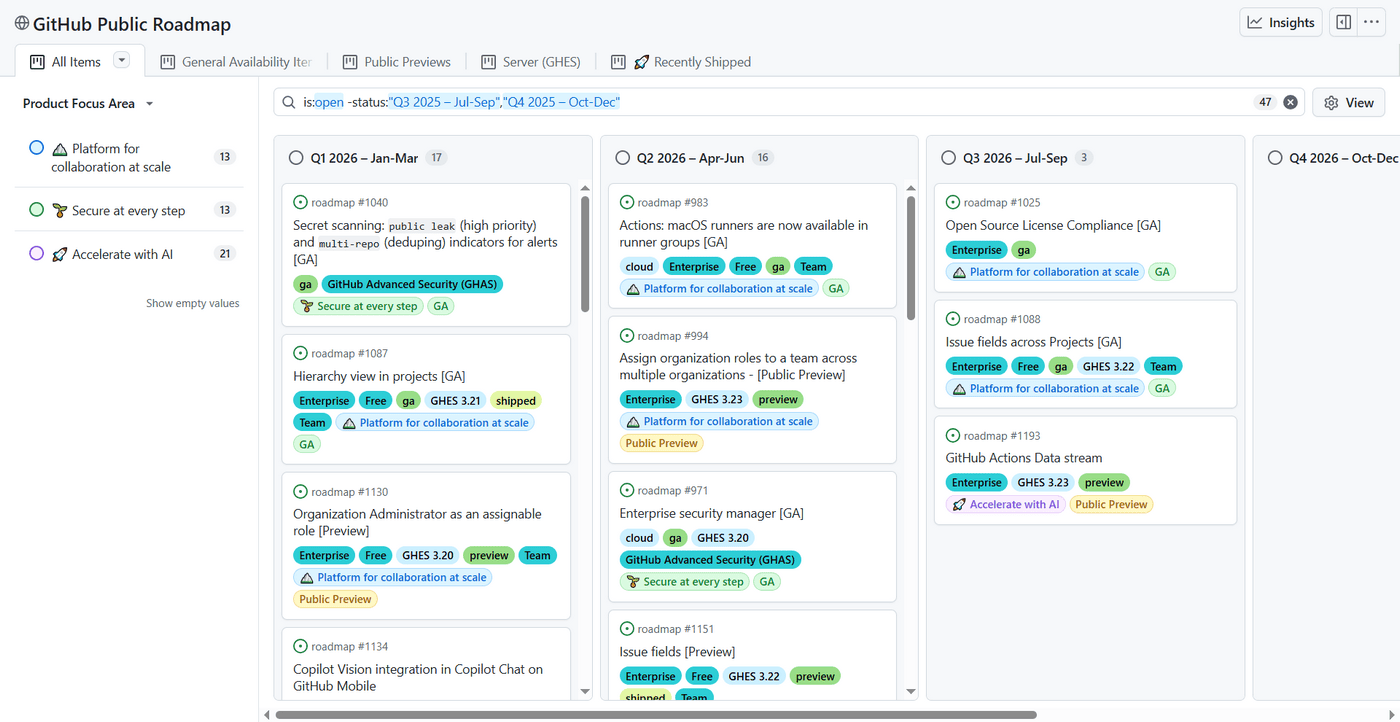Screen dimensions: 1400x722
Task: Click the open issue icon on roadmap #1130
Action: (300, 492)
